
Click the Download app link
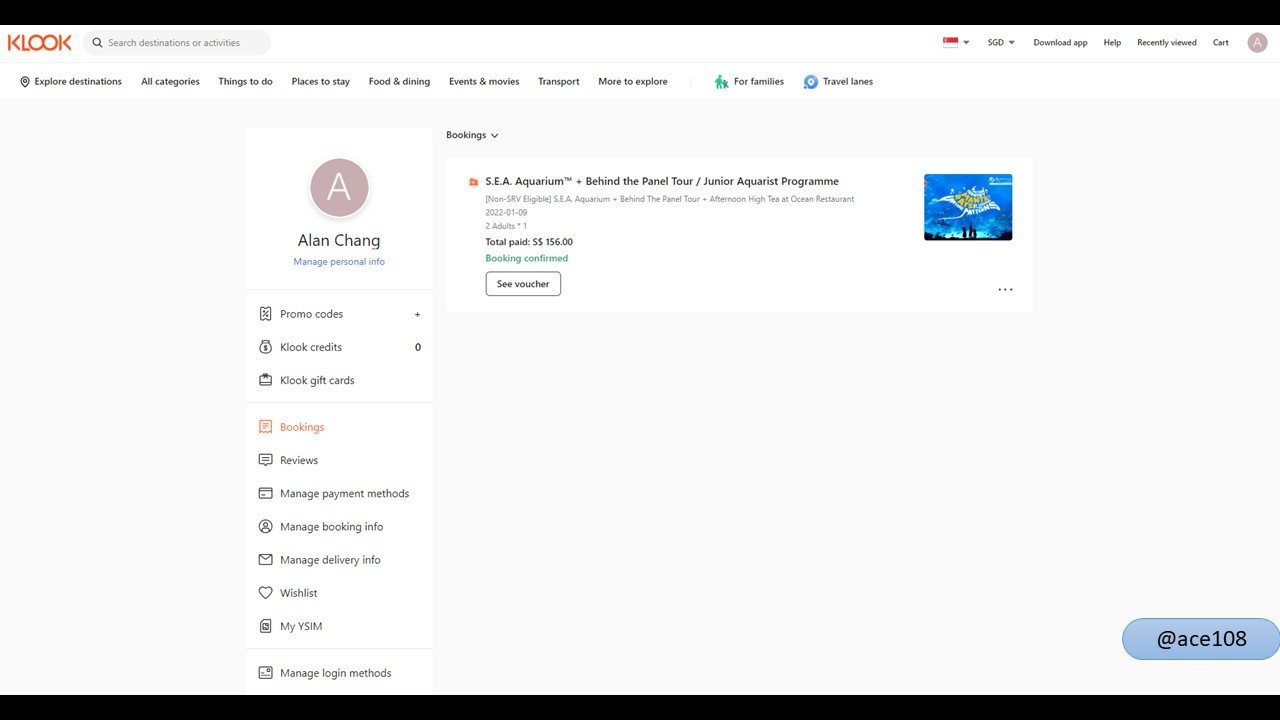(1060, 43)
